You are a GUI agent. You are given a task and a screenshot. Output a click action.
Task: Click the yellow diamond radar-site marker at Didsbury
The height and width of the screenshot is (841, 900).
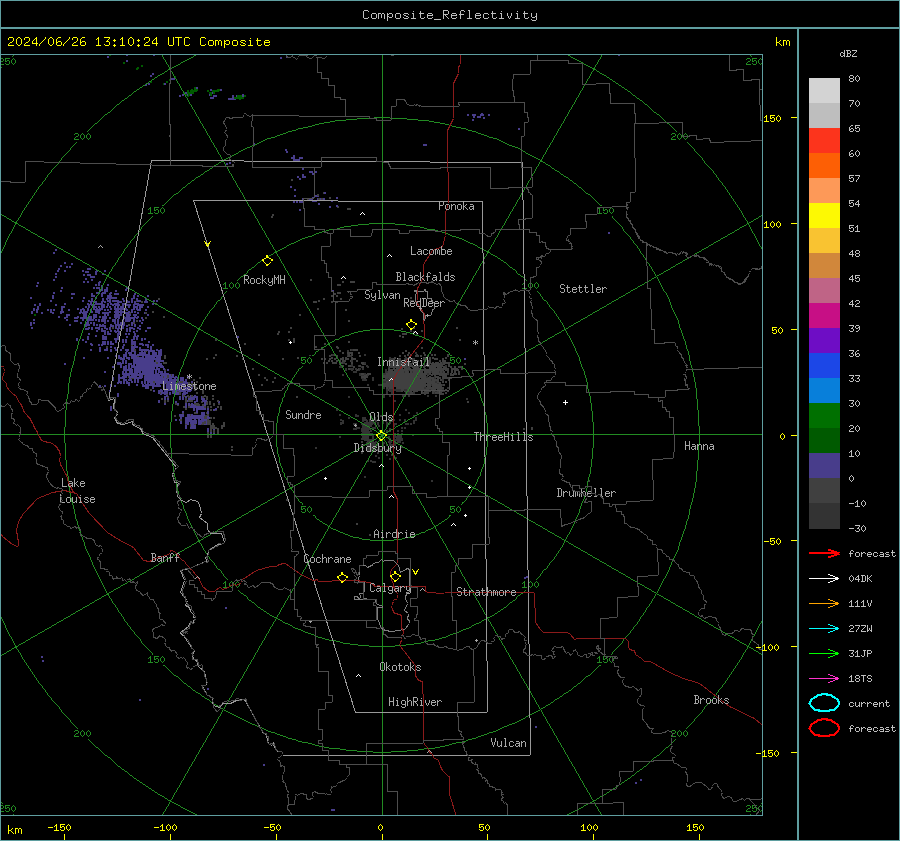(x=381, y=436)
